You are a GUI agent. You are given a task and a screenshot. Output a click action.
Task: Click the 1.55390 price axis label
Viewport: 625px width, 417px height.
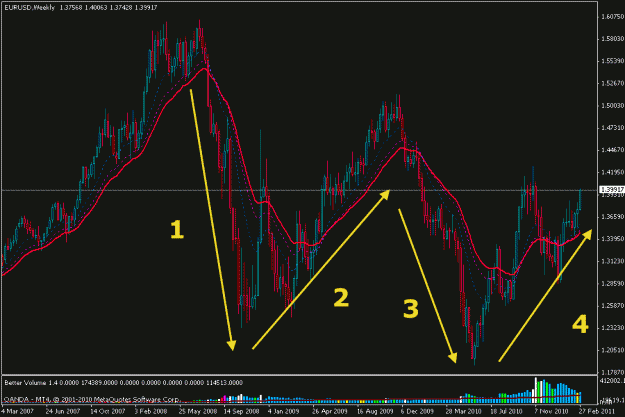click(x=612, y=61)
